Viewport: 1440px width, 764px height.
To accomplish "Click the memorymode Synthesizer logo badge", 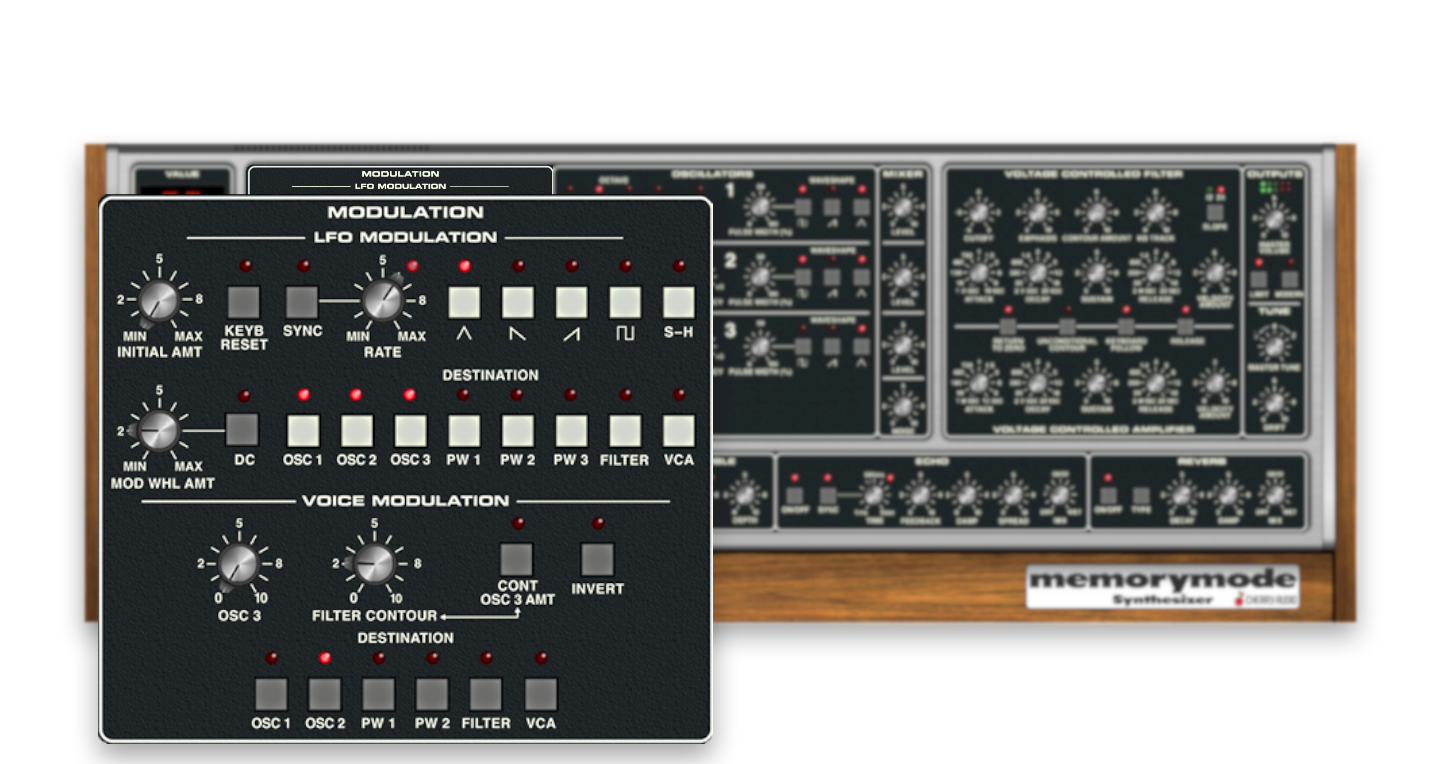I will point(1162,586).
